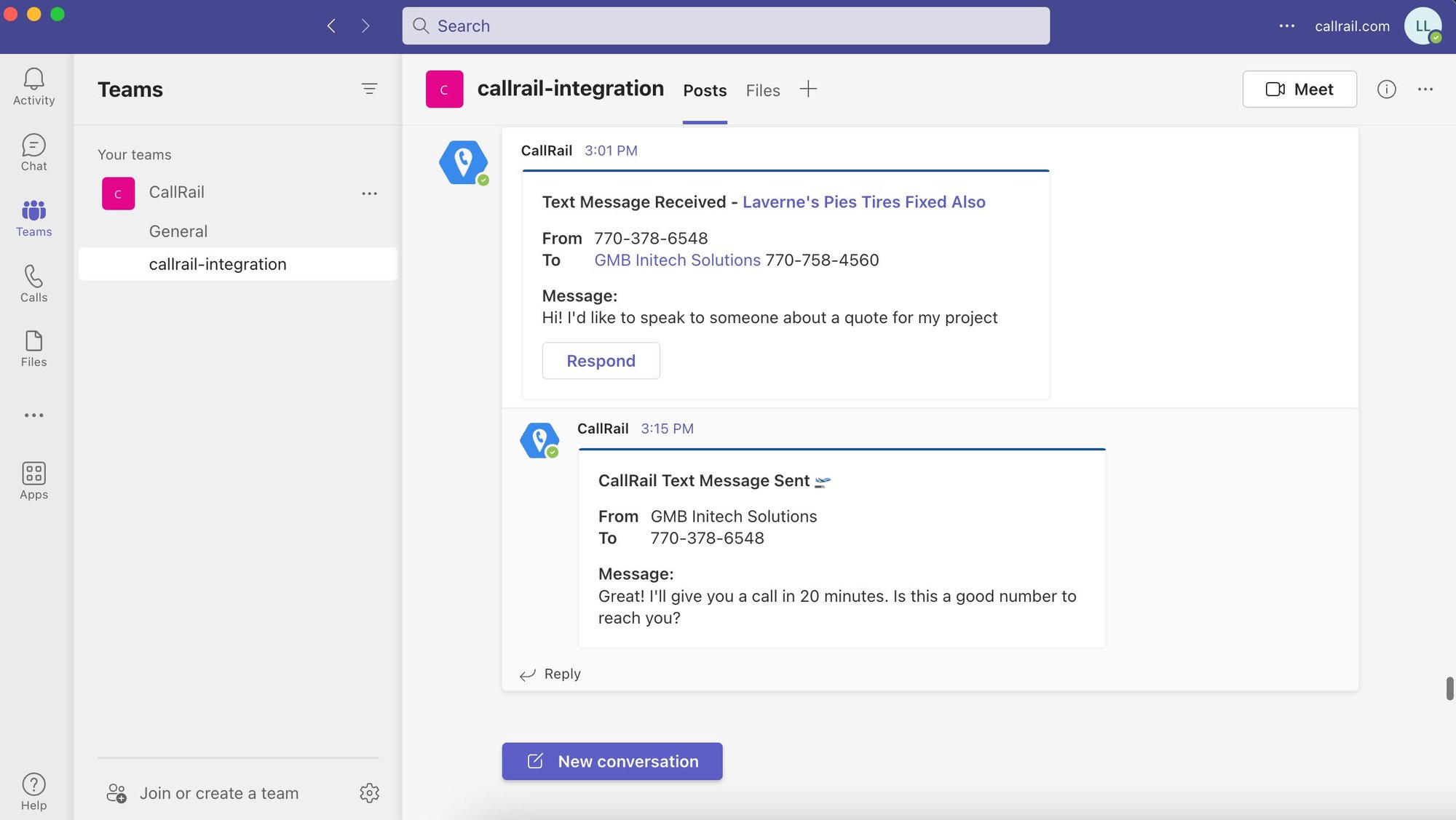Viewport: 1456px width, 820px height.
Task: Open CallRail team more options
Action: coord(369,193)
